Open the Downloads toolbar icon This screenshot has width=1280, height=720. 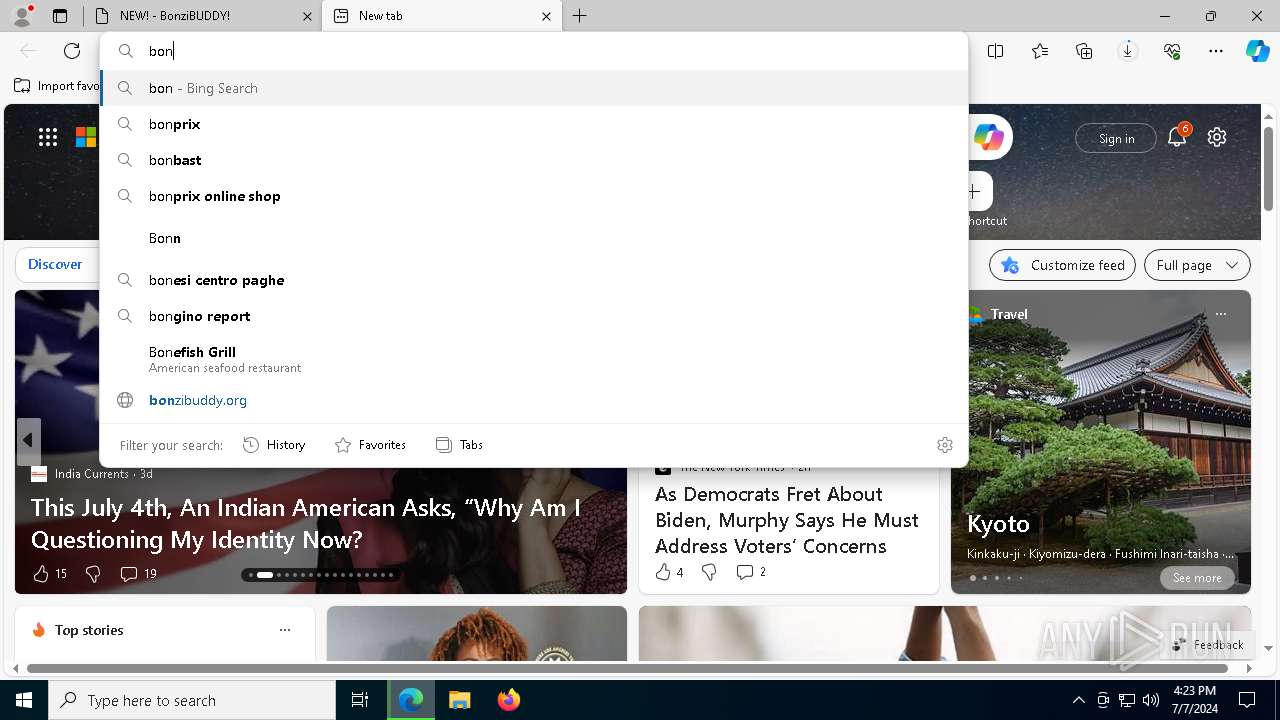click(x=1128, y=51)
